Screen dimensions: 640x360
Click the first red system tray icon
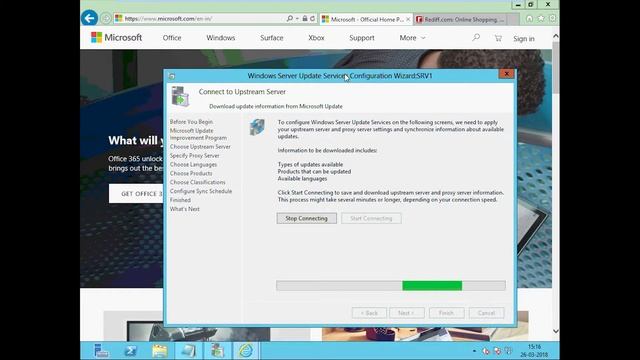(x=486, y=351)
